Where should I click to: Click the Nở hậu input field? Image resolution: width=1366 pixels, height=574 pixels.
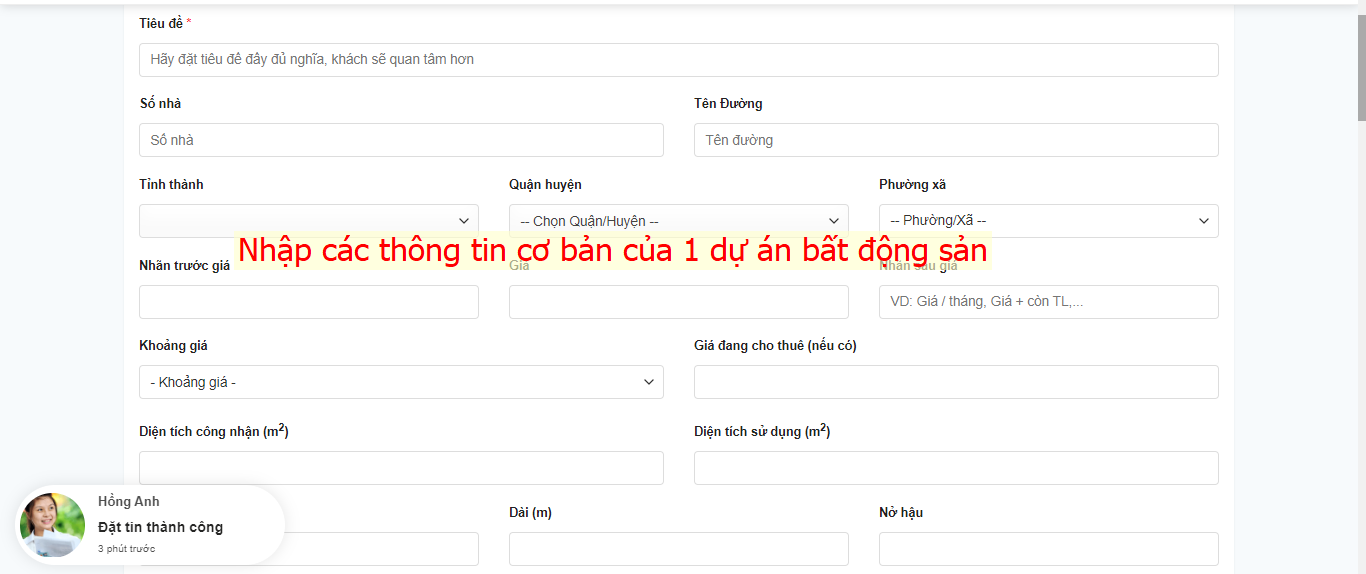point(1048,549)
